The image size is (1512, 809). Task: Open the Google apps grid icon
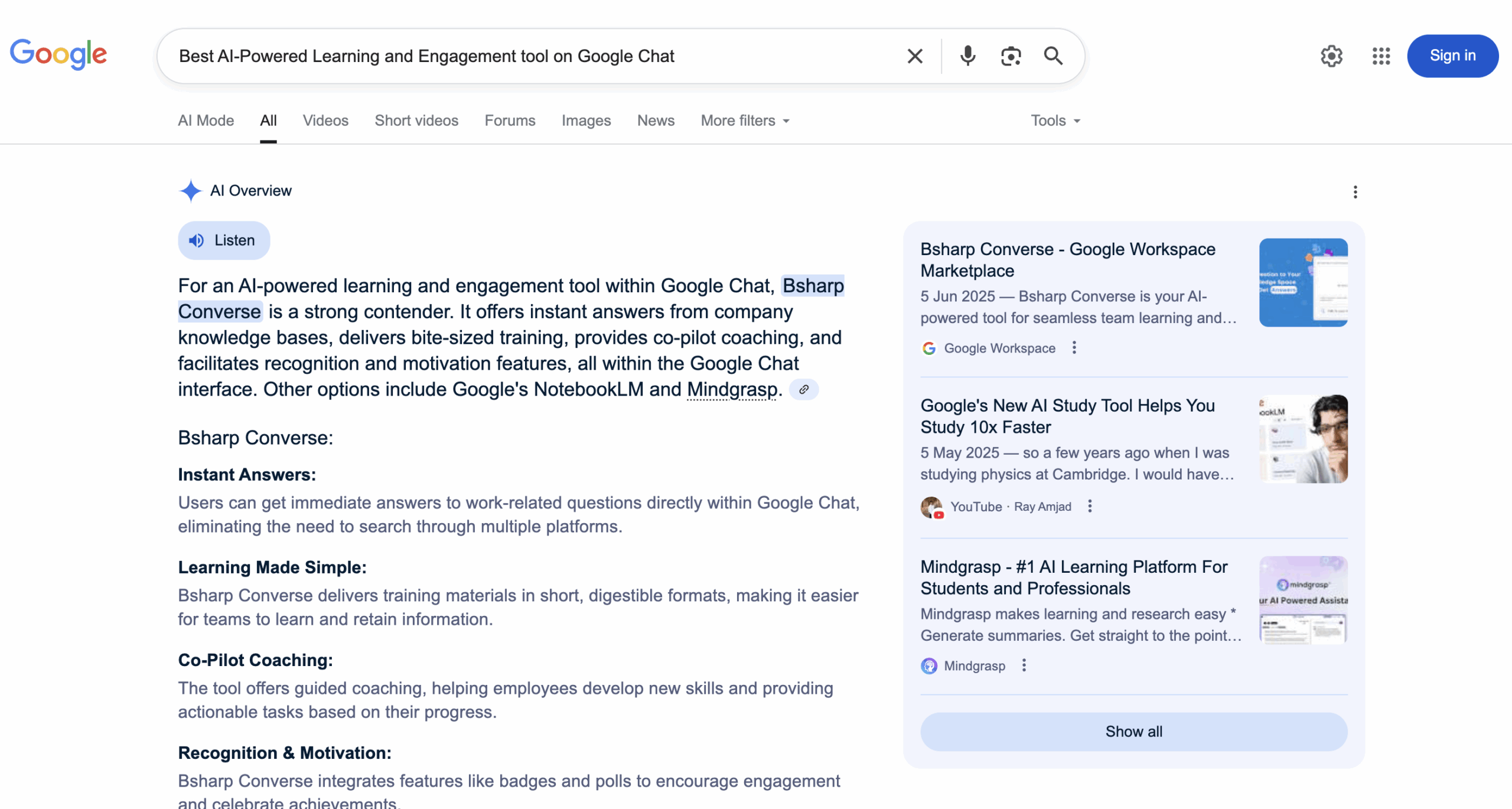pyautogui.click(x=1381, y=56)
